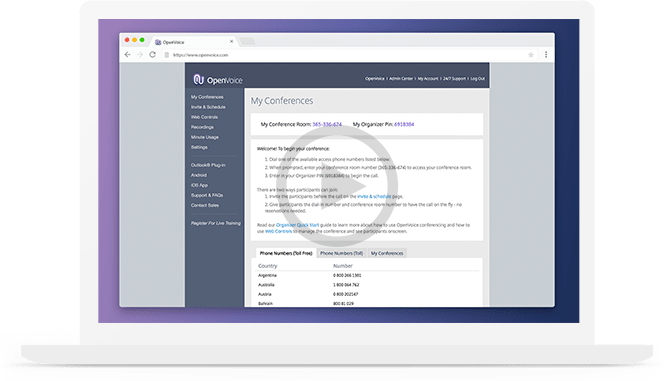Open Admin Center in header
670x381 pixels.
(401, 79)
